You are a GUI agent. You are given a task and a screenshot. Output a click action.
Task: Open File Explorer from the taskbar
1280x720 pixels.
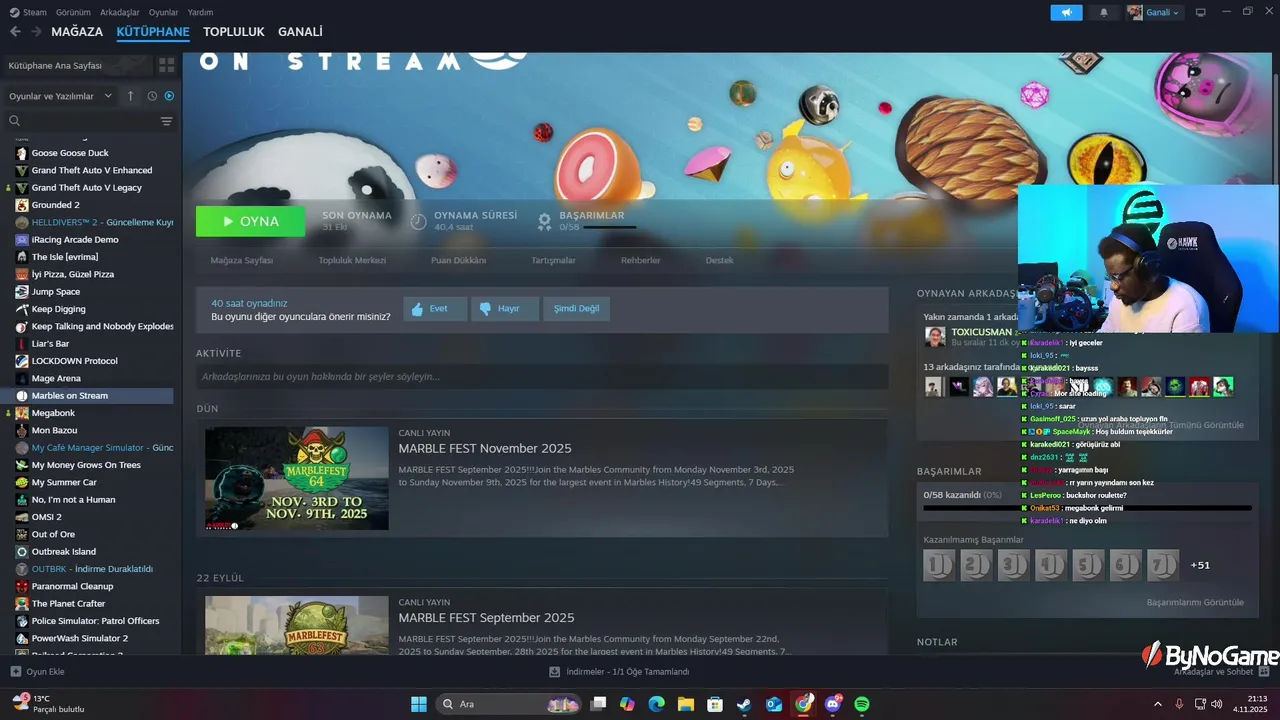point(685,704)
